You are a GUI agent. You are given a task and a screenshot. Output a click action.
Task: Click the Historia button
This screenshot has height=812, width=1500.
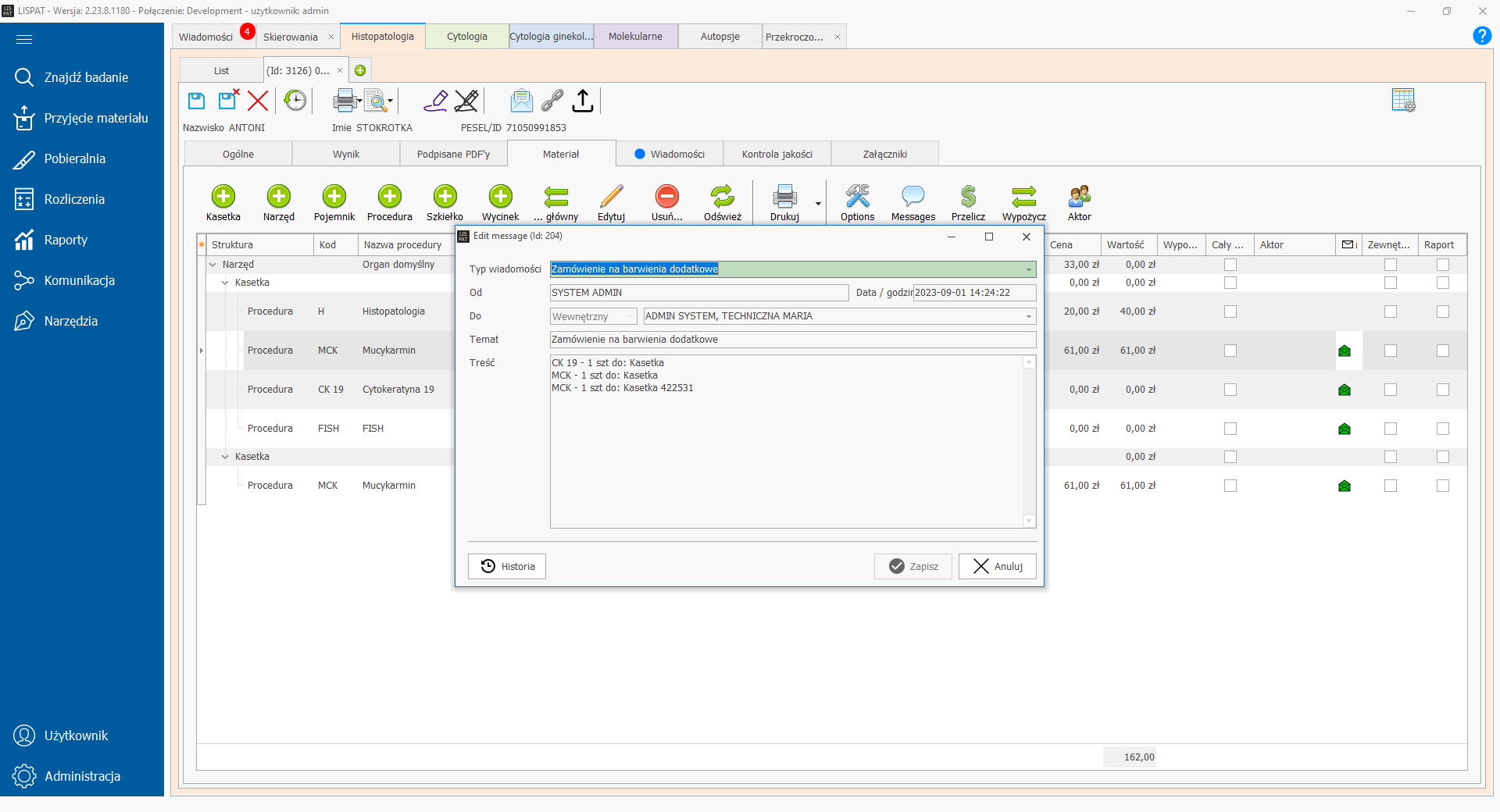coord(507,566)
